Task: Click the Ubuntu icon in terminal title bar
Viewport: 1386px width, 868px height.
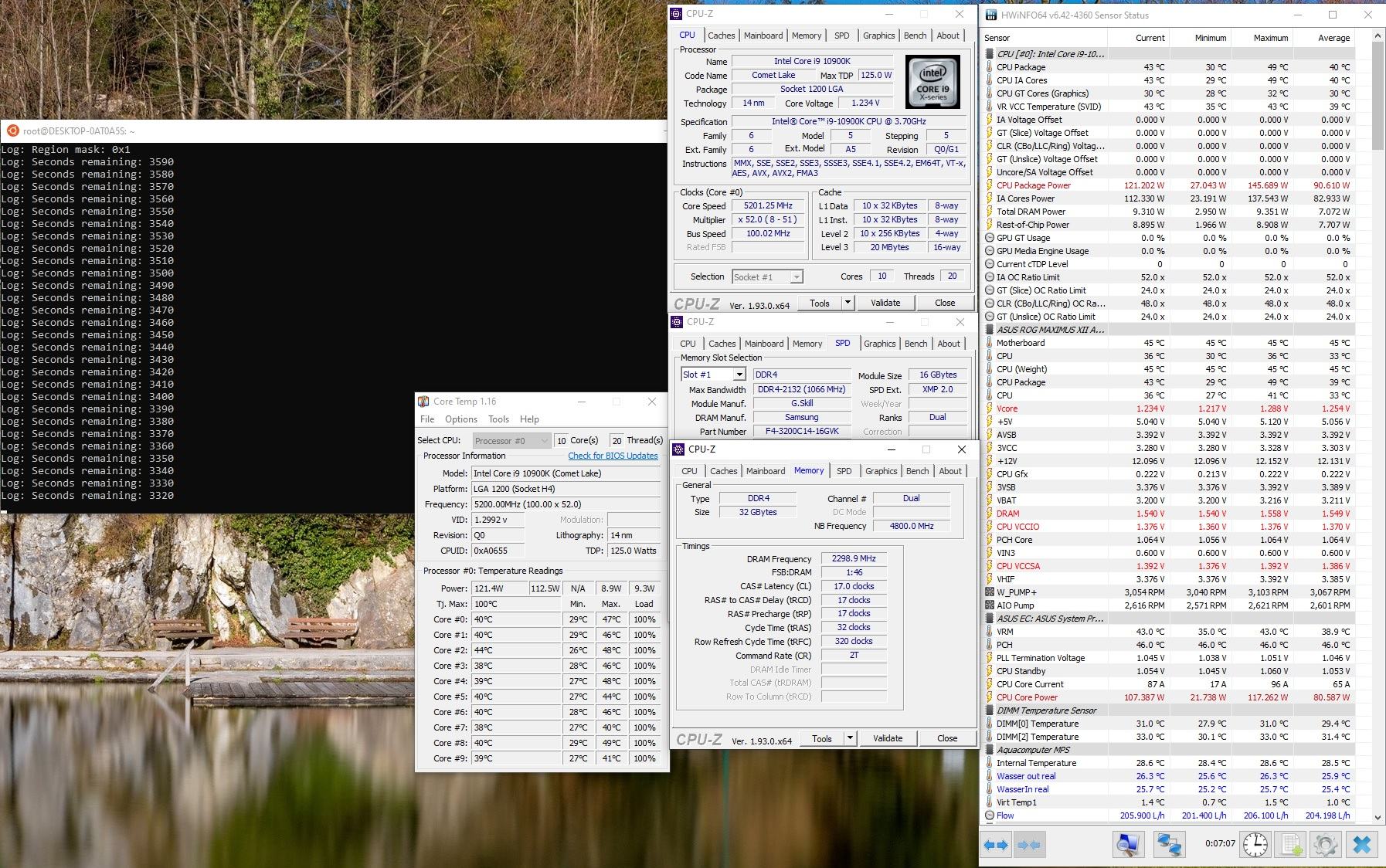Action: 12,131
